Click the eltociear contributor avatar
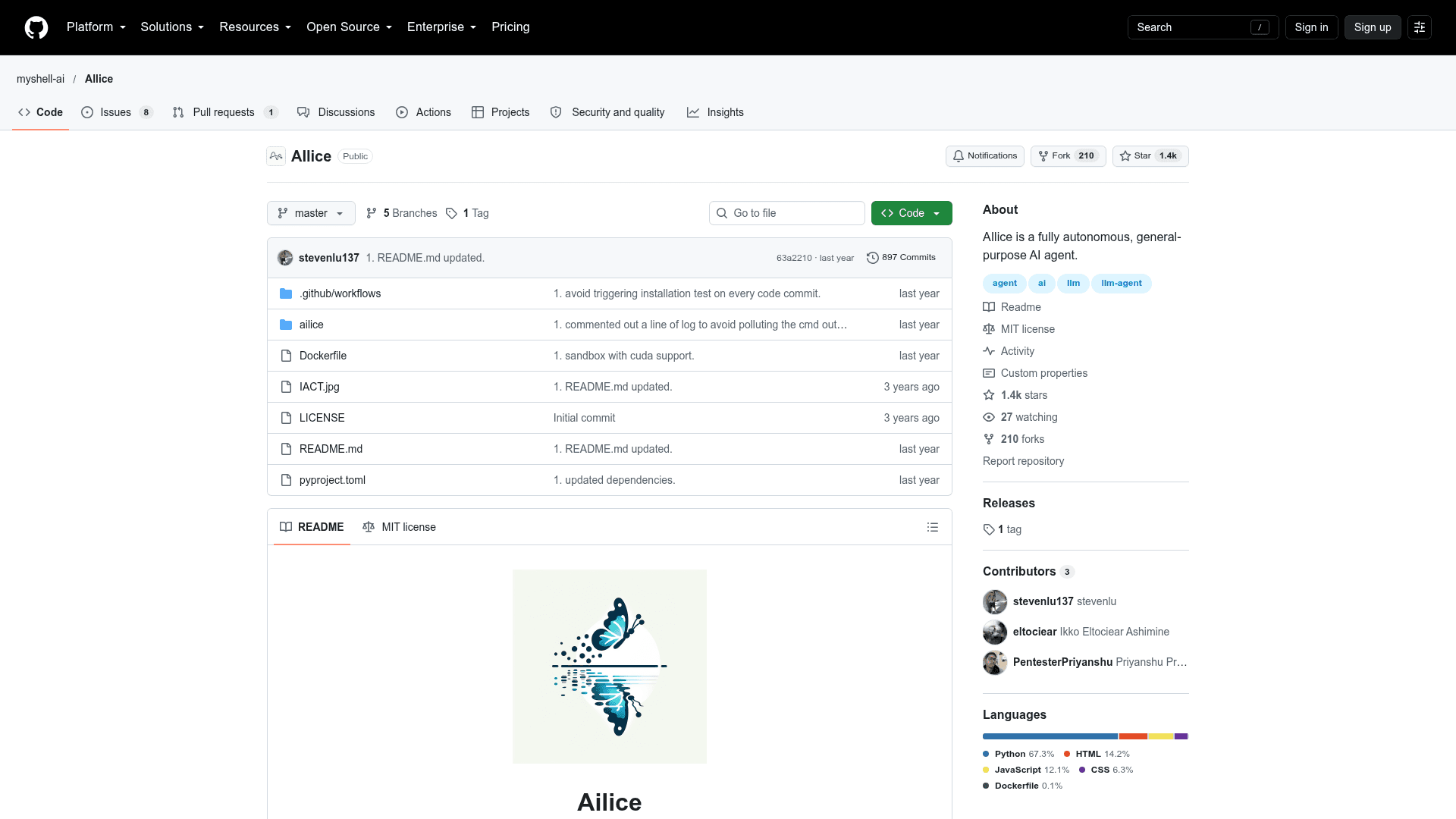The image size is (1456, 819). [995, 632]
